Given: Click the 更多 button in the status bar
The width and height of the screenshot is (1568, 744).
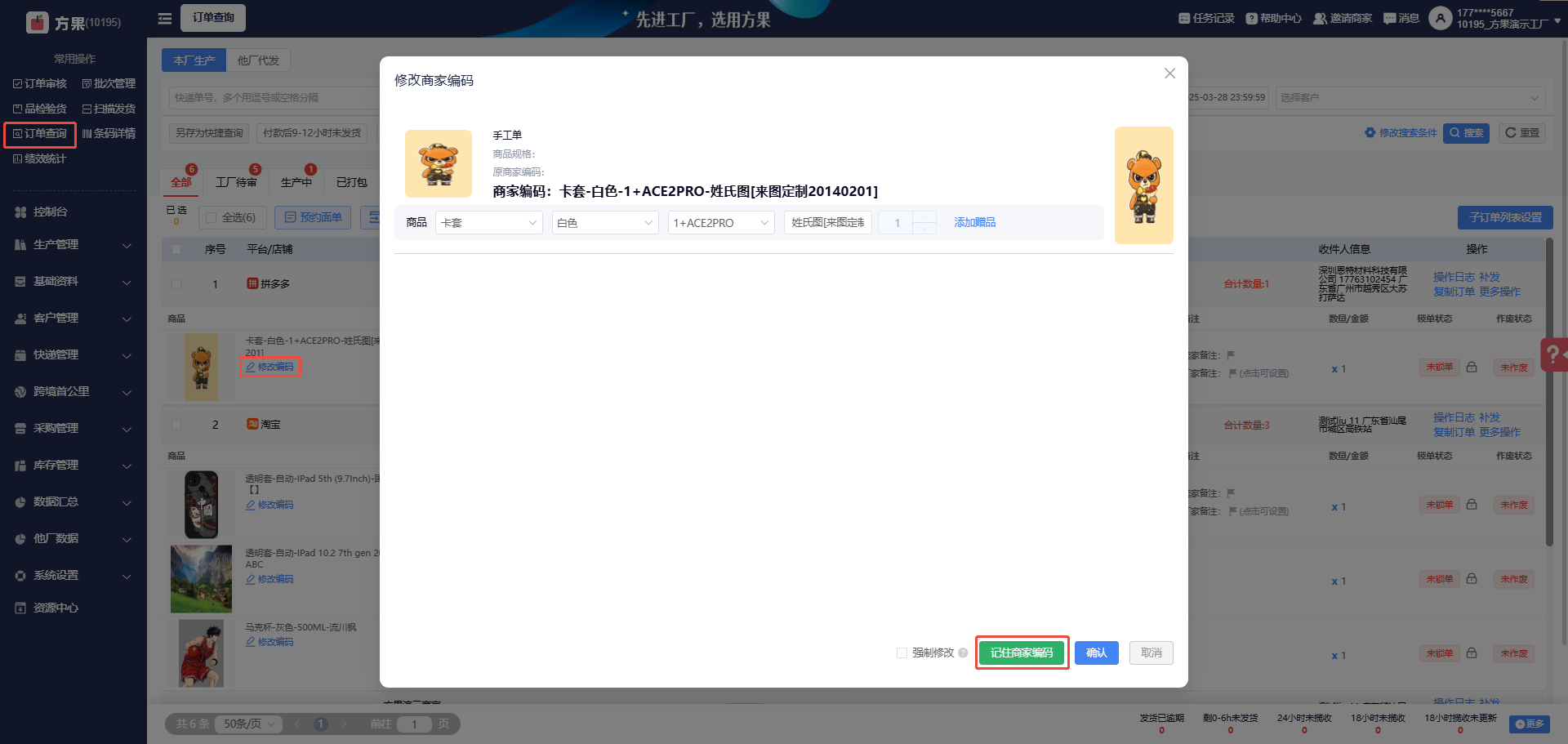Looking at the screenshot, I should [x=1530, y=724].
